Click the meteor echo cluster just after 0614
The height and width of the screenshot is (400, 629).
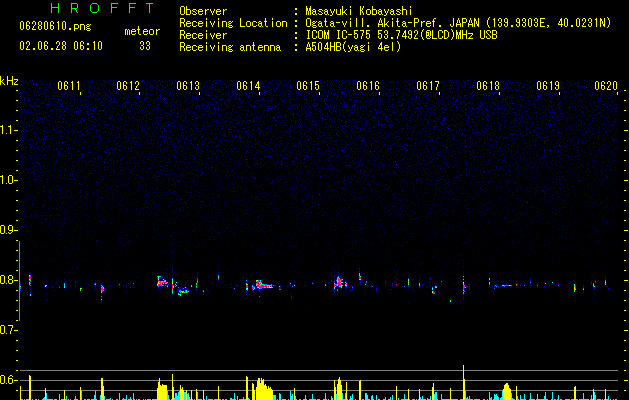[262, 285]
